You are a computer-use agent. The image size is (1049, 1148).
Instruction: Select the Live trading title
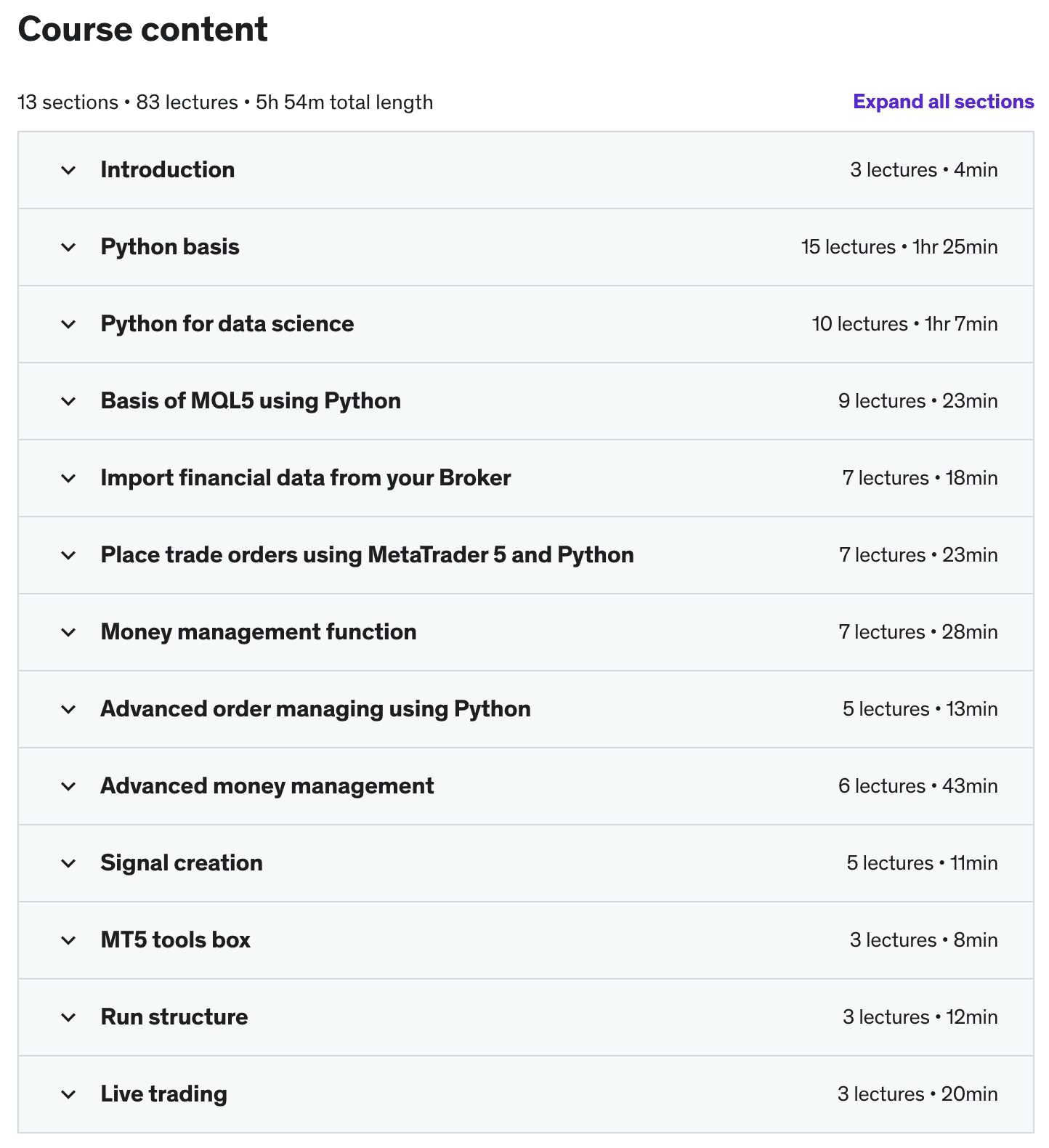pyautogui.click(x=164, y=1094)
